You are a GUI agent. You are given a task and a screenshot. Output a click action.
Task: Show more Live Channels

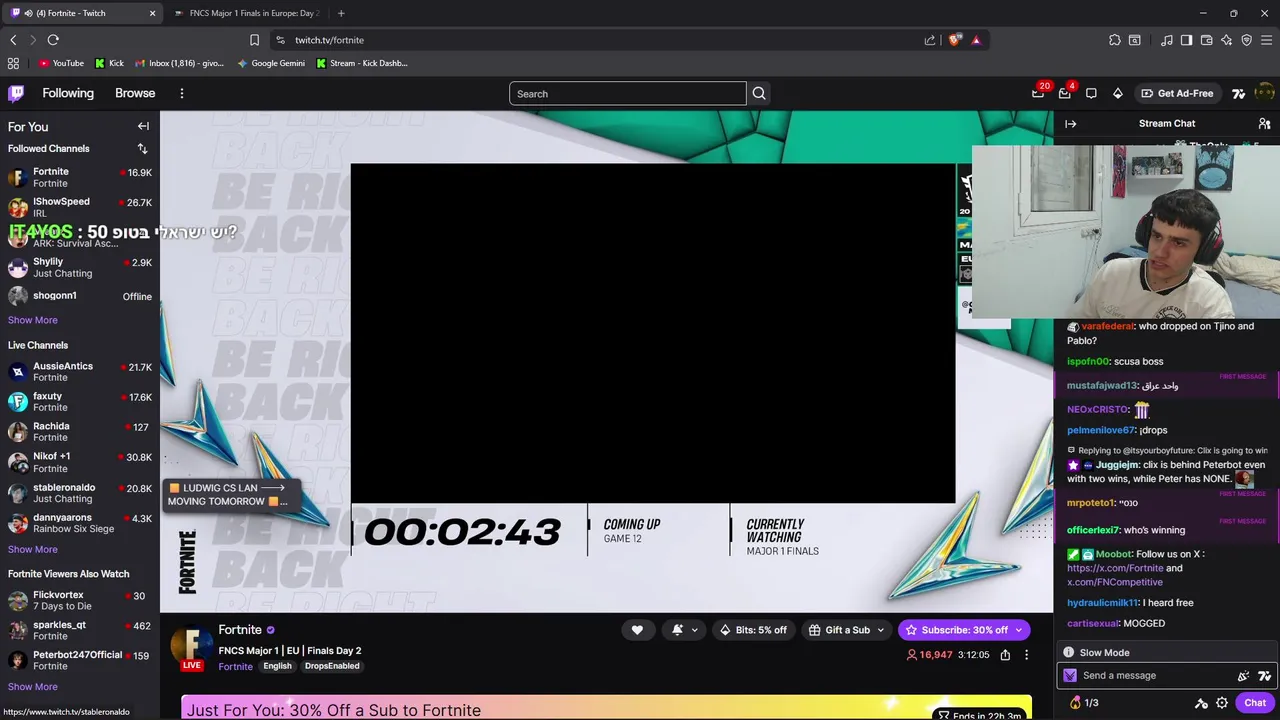coord(33,549)
